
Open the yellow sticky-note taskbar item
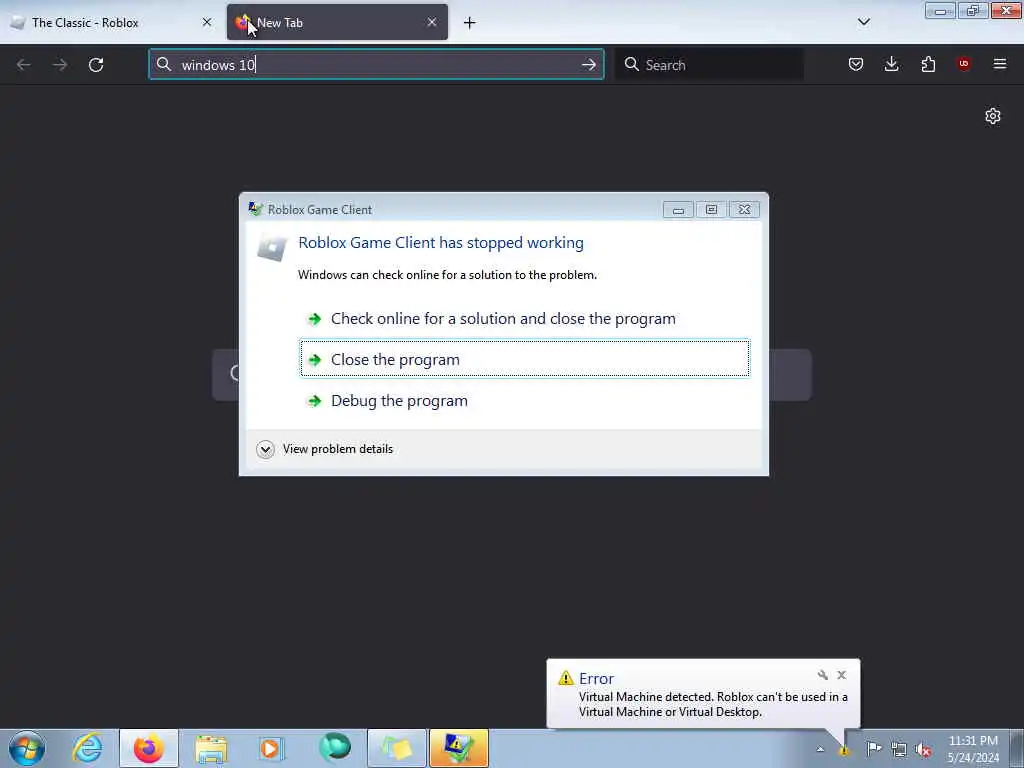coord(396,748)
